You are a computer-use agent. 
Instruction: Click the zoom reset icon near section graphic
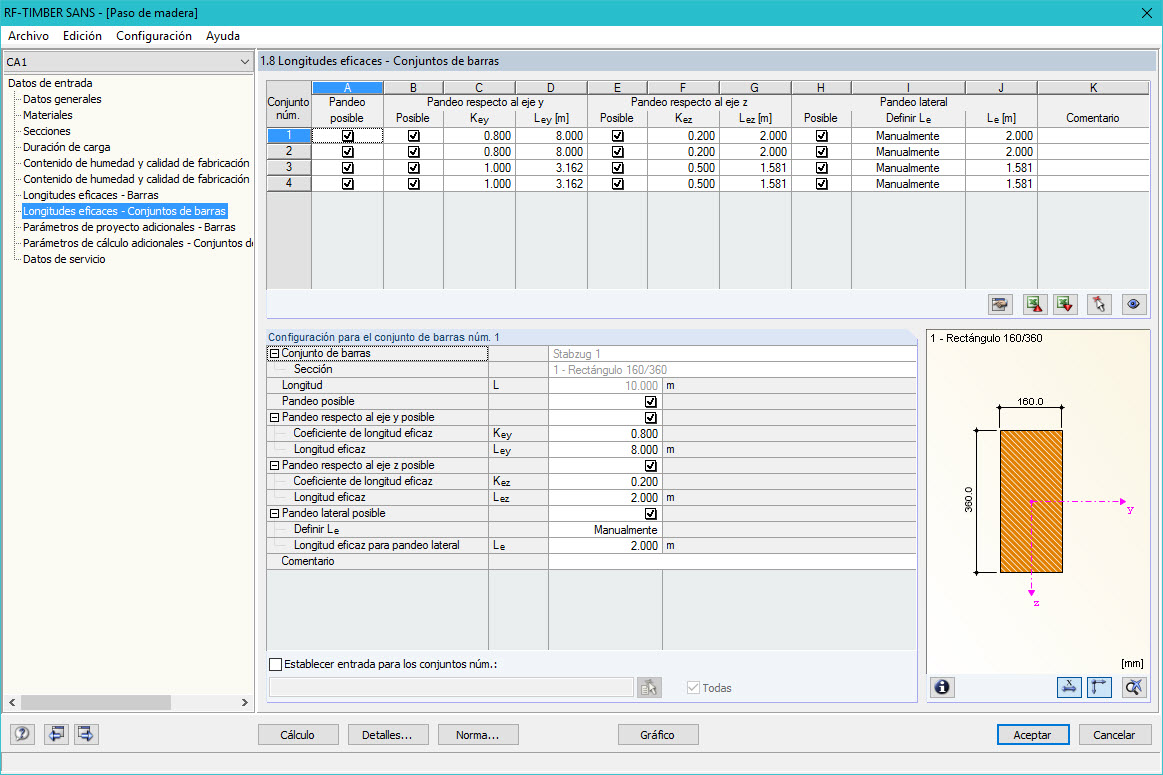click(x=1131, y=687)
